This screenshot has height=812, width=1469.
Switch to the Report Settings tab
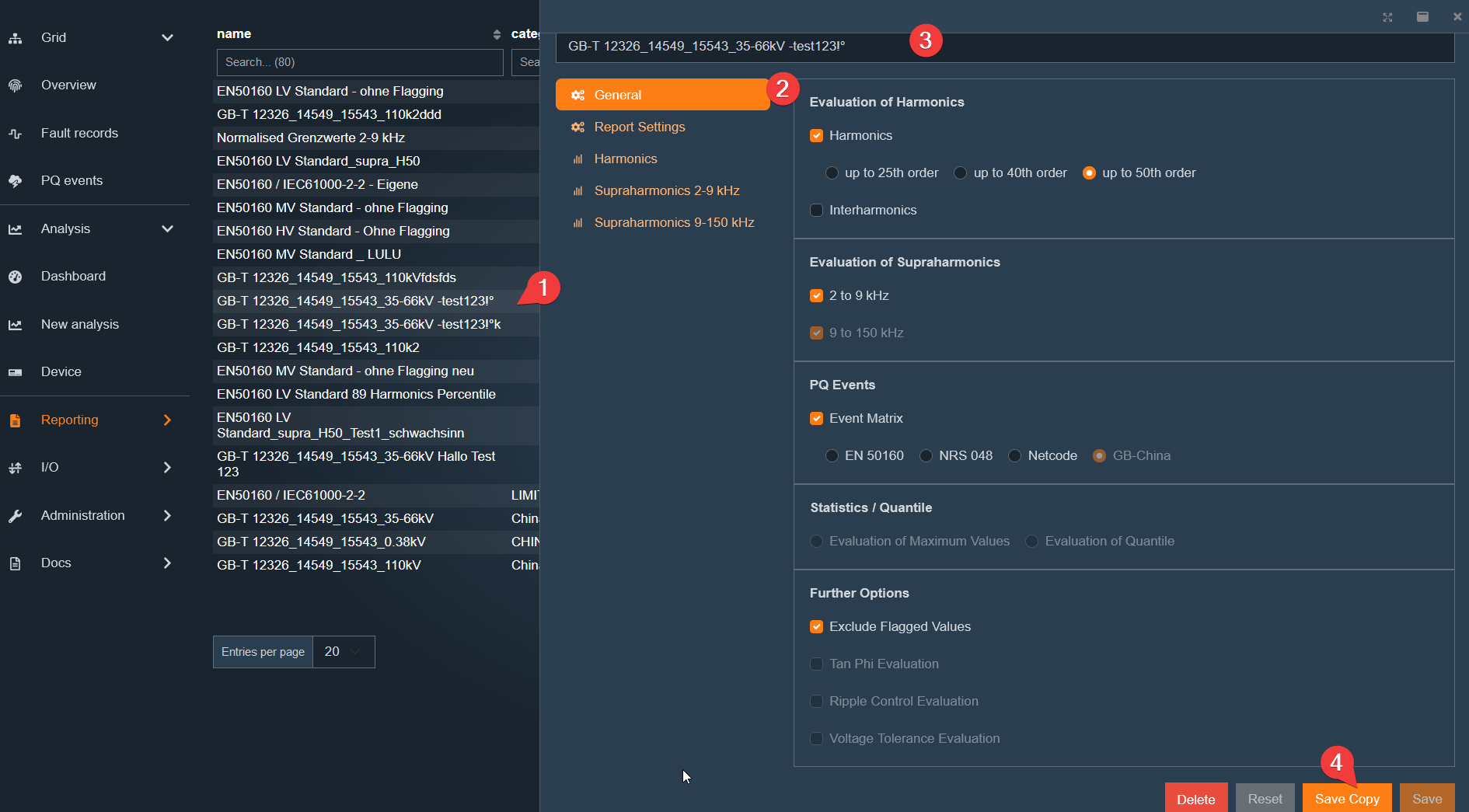click(x=639, y=127)
